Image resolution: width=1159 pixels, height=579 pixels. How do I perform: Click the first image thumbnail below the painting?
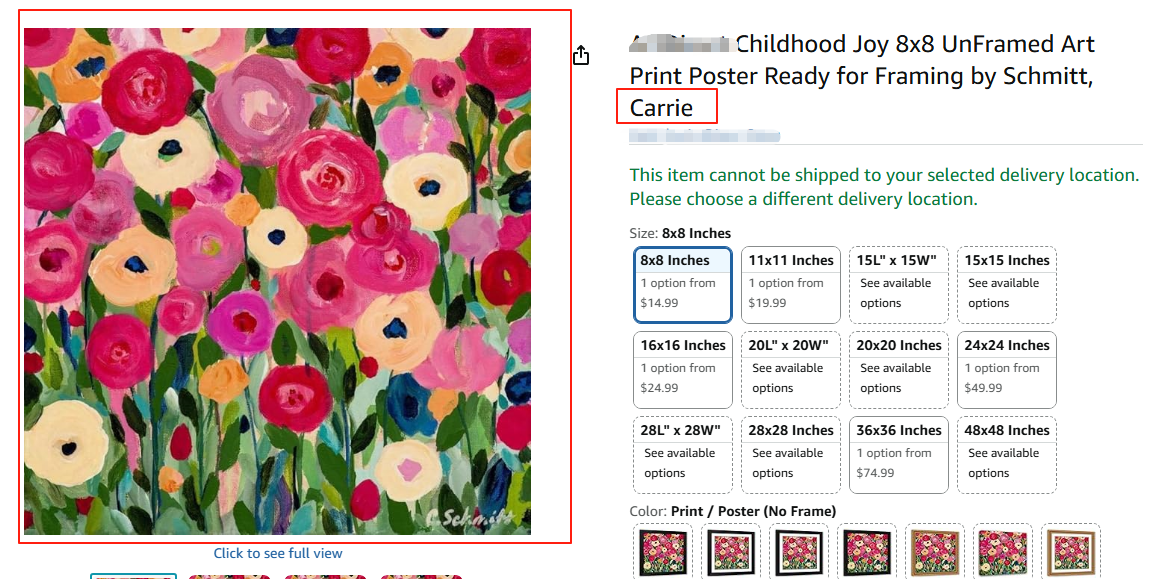coord(134,575)
